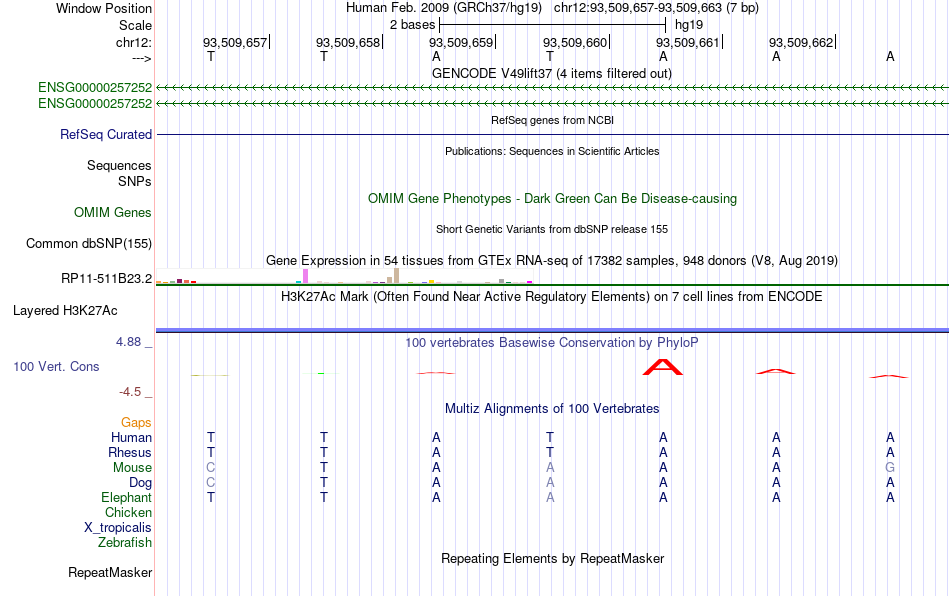This screenshot has width=950, height=596.
Task: Open Short Genetic Variants from dbSNP title
Action: point(551,229)
